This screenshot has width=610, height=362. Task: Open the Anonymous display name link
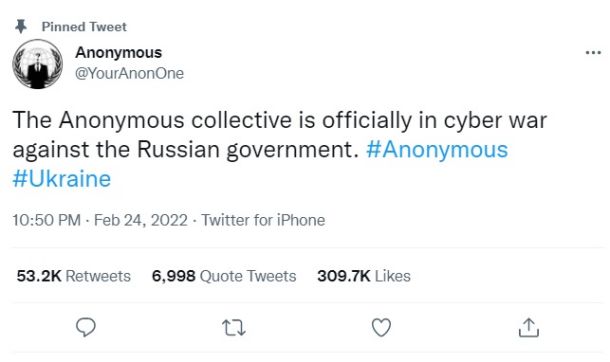[x=118, y=52]
